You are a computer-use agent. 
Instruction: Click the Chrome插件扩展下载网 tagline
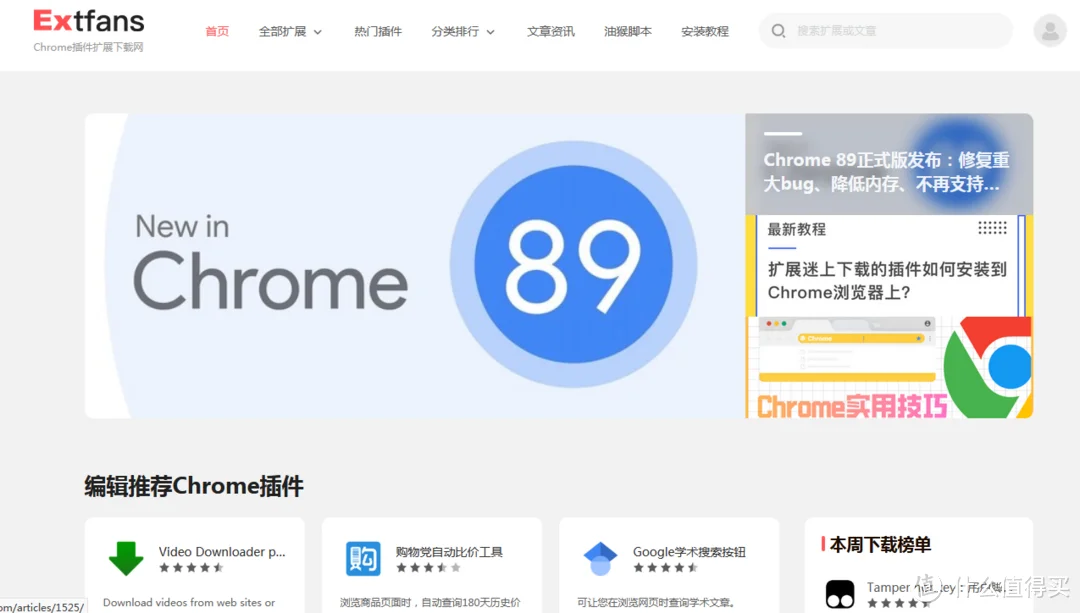(88, 48)
